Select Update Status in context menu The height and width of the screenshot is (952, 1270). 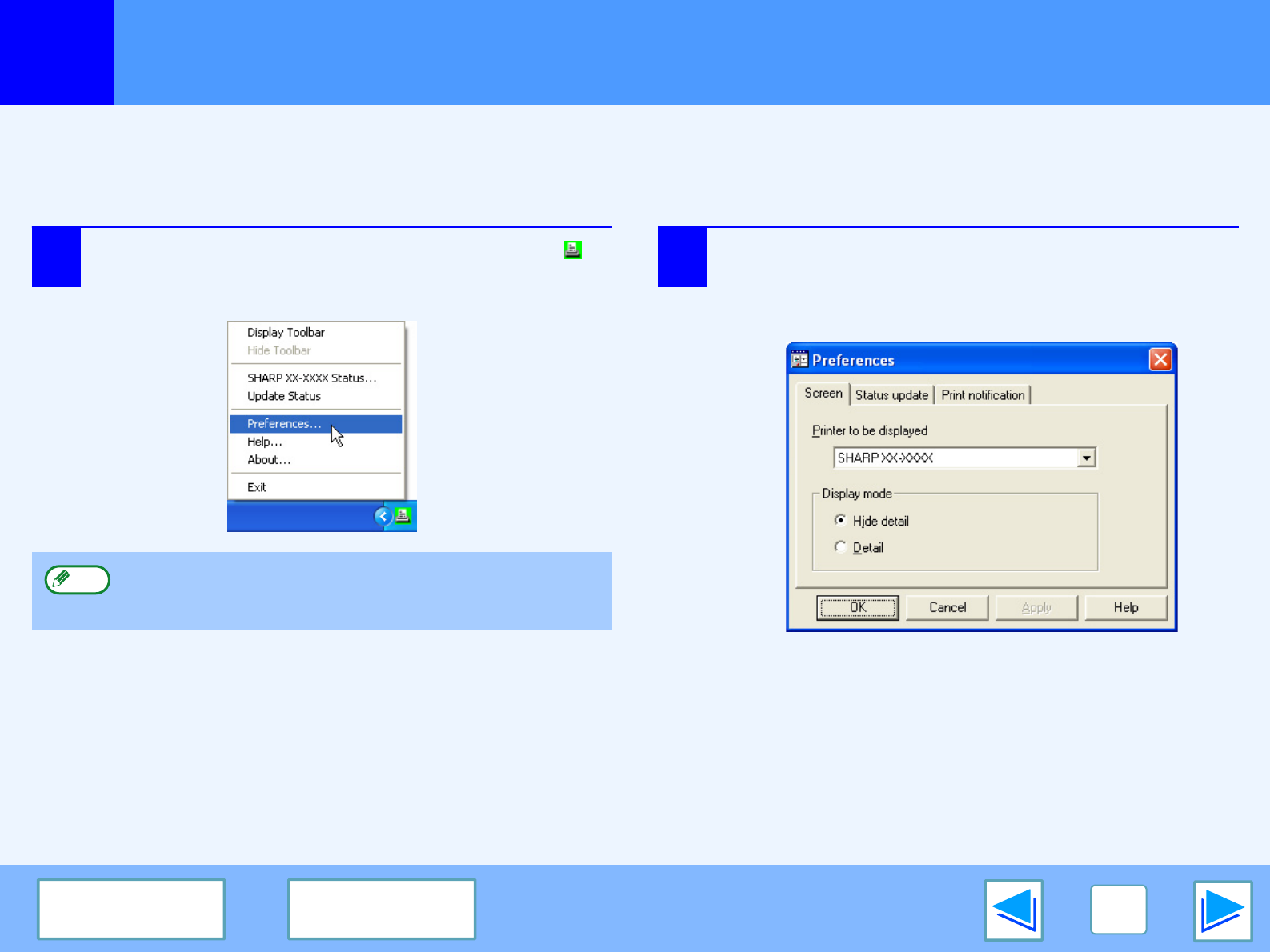click(284, 396)
